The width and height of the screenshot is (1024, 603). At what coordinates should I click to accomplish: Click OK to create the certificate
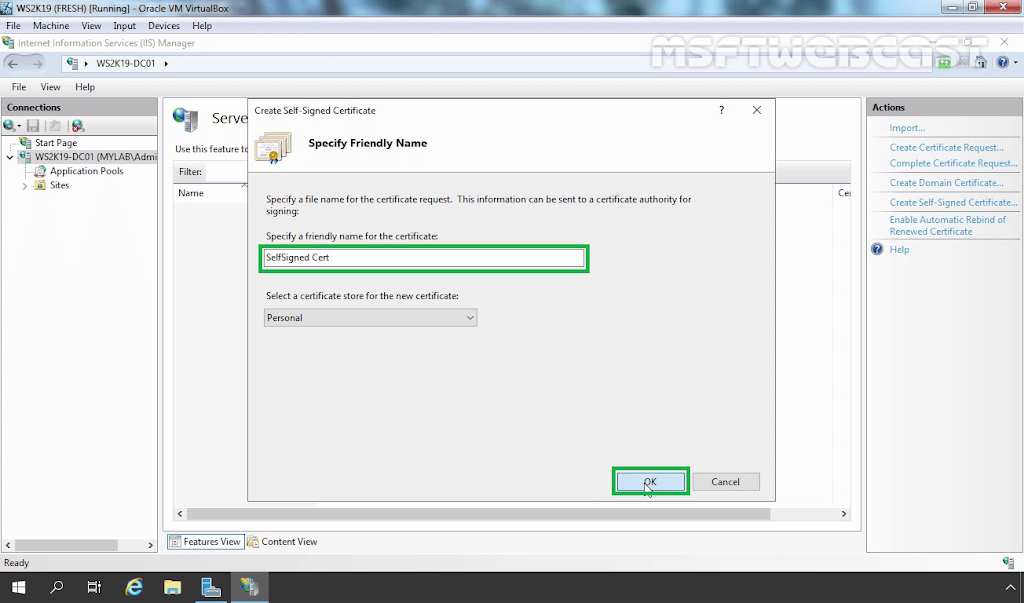(x=650, y=481)
